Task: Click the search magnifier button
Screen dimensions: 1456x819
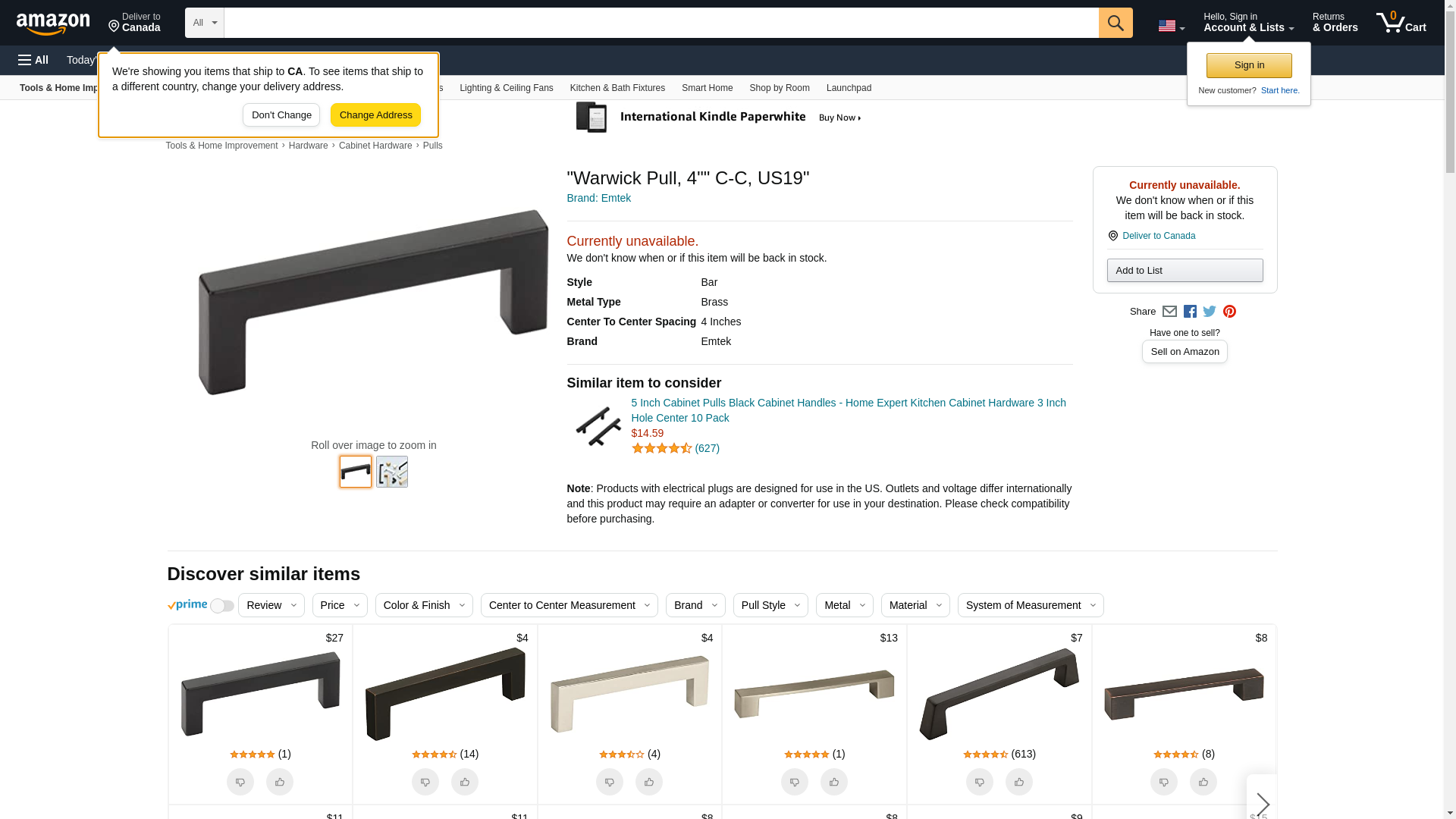Action: (x=1116, y=23)
